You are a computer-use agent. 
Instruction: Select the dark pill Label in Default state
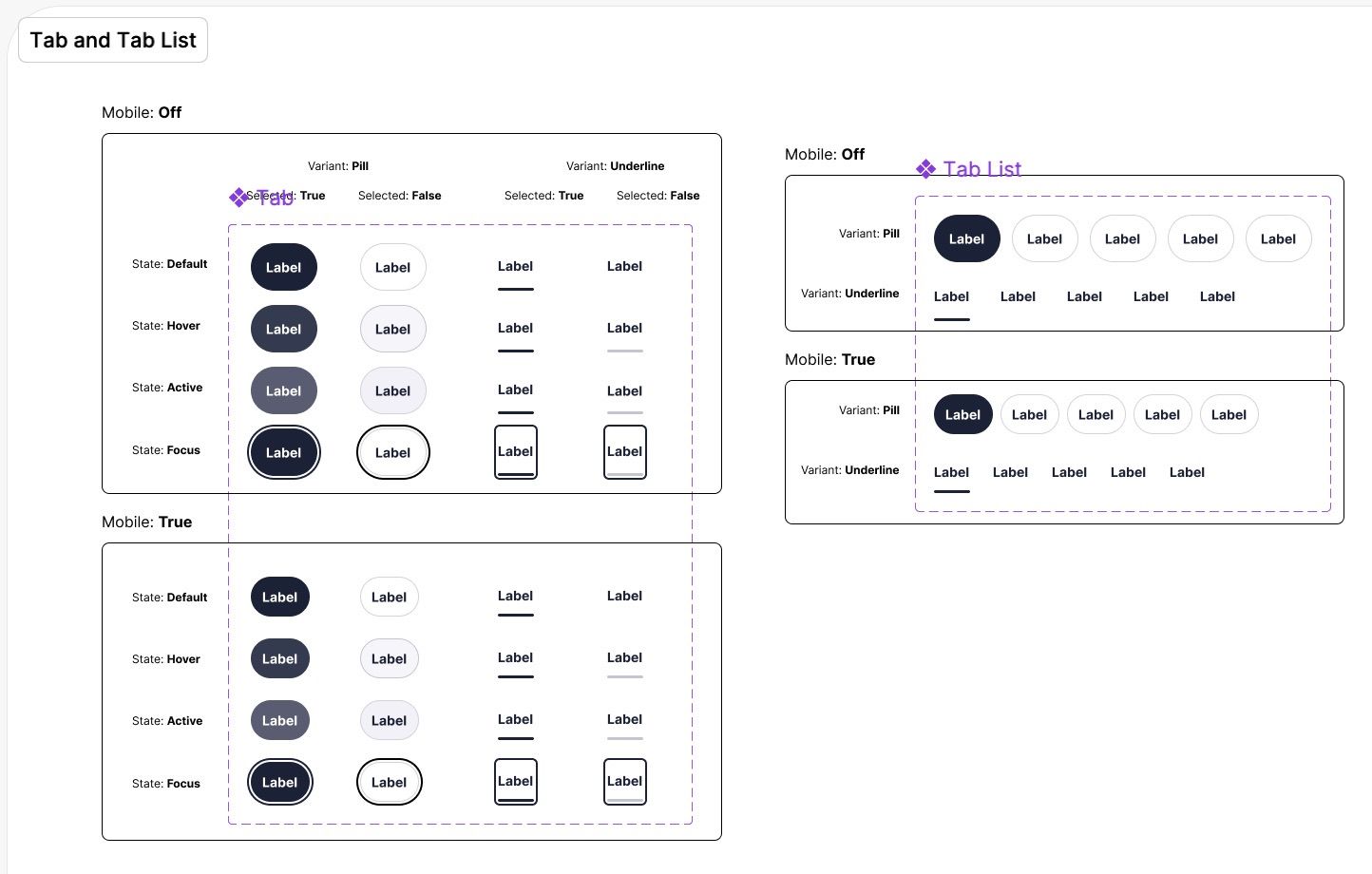tap(283, 267)
